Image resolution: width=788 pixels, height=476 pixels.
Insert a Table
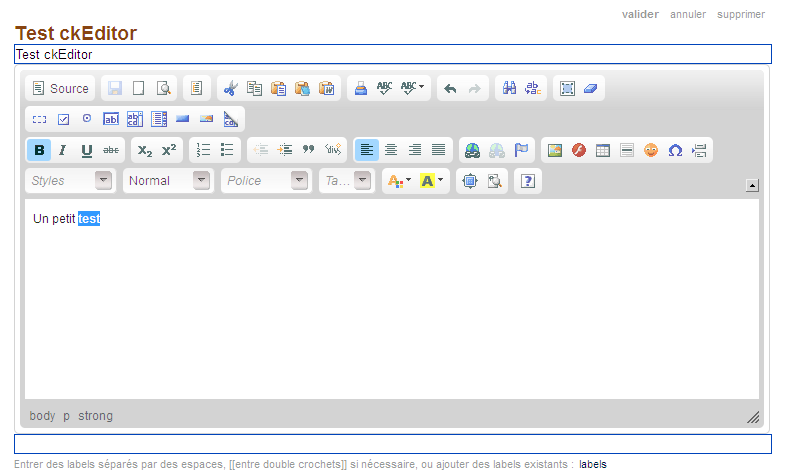(603, 150)
